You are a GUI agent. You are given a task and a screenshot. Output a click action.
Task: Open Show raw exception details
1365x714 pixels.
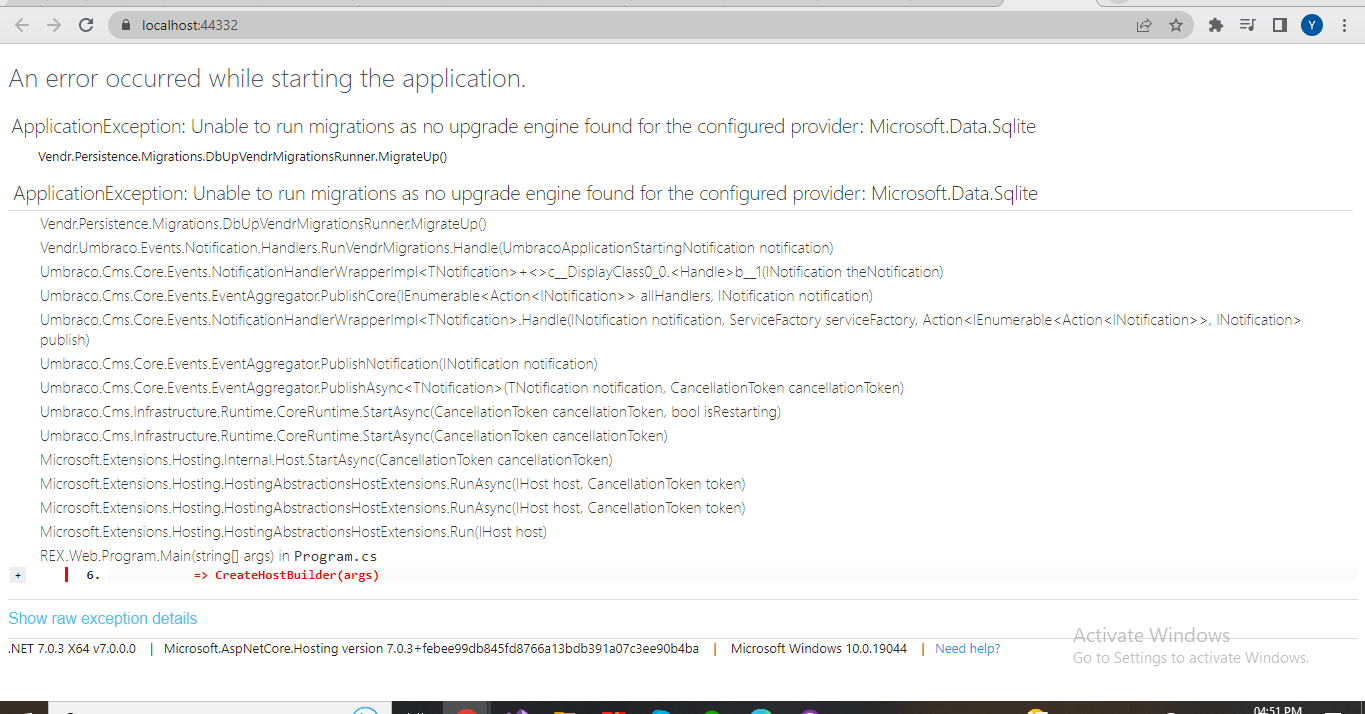103,618
